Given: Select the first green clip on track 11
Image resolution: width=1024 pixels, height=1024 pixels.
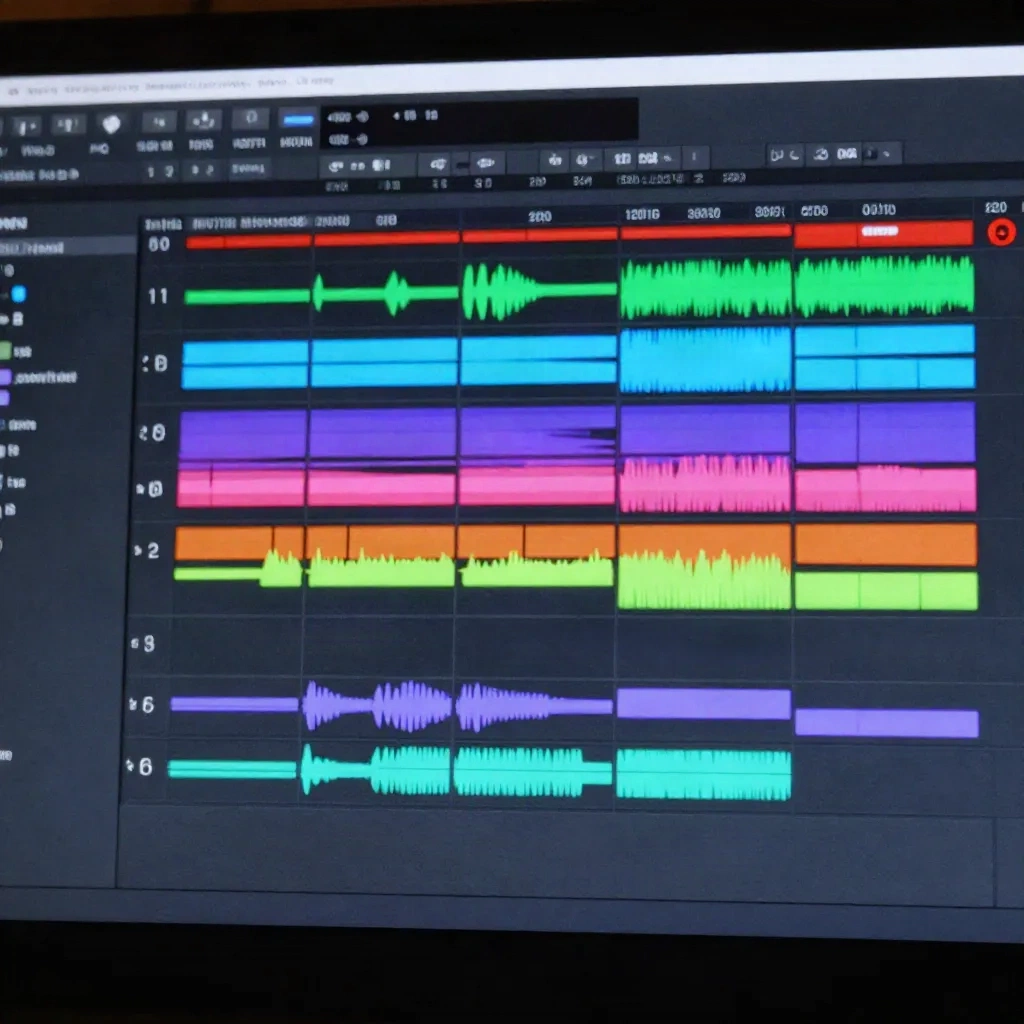Looking at the screenshot, I should pyautogui.click(x=247, y=297).
